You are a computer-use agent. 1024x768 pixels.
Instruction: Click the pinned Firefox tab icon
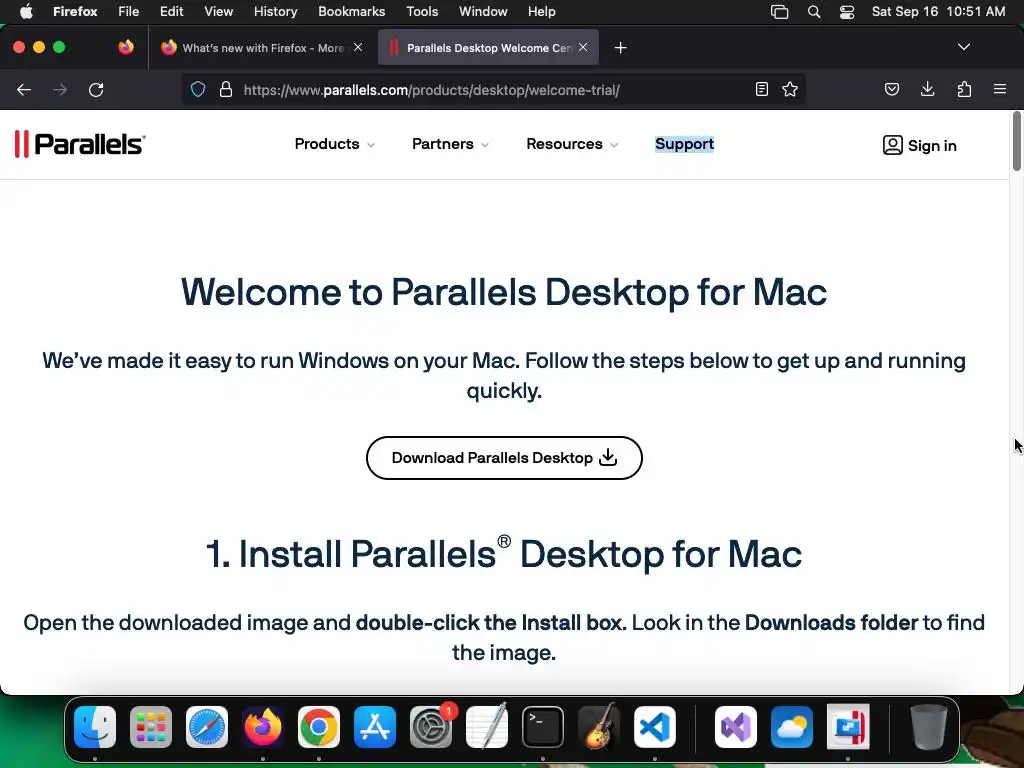(x=126, y=47)
